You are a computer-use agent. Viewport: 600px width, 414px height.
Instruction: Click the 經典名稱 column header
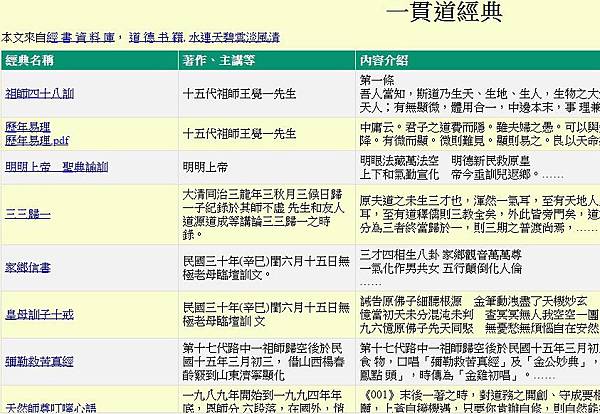pyautogui.click(x=90, y=60)
